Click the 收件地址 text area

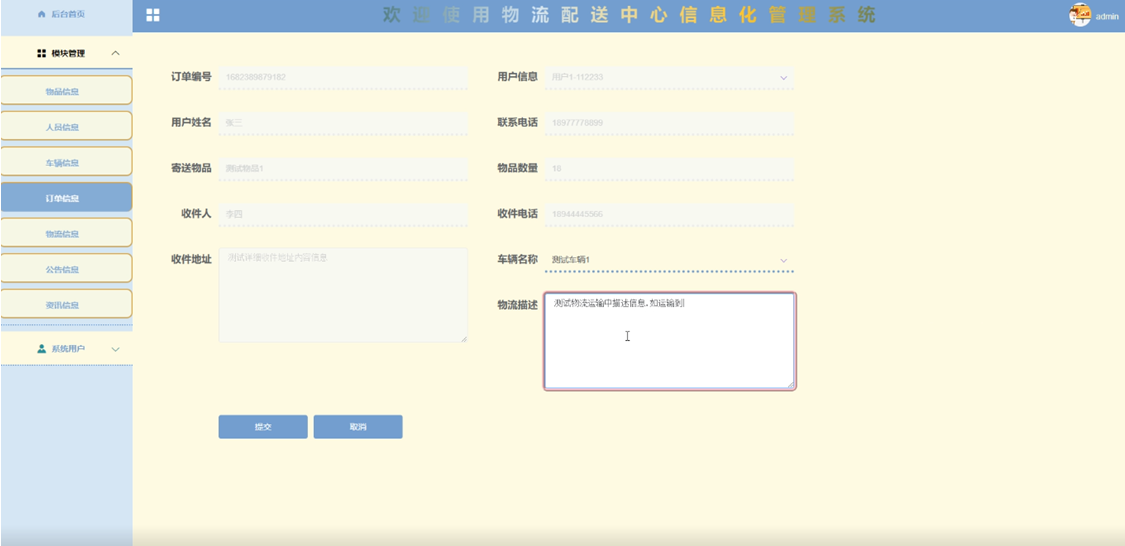(x=343, y=295)
